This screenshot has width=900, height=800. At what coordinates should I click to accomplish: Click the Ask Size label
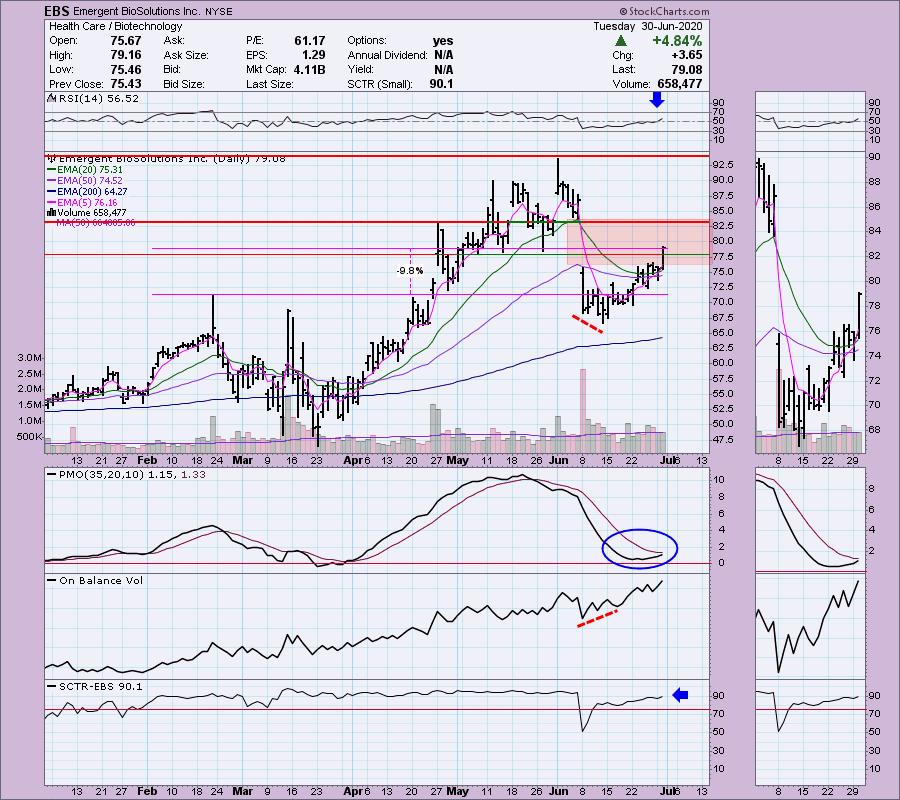tap(186, 55)
